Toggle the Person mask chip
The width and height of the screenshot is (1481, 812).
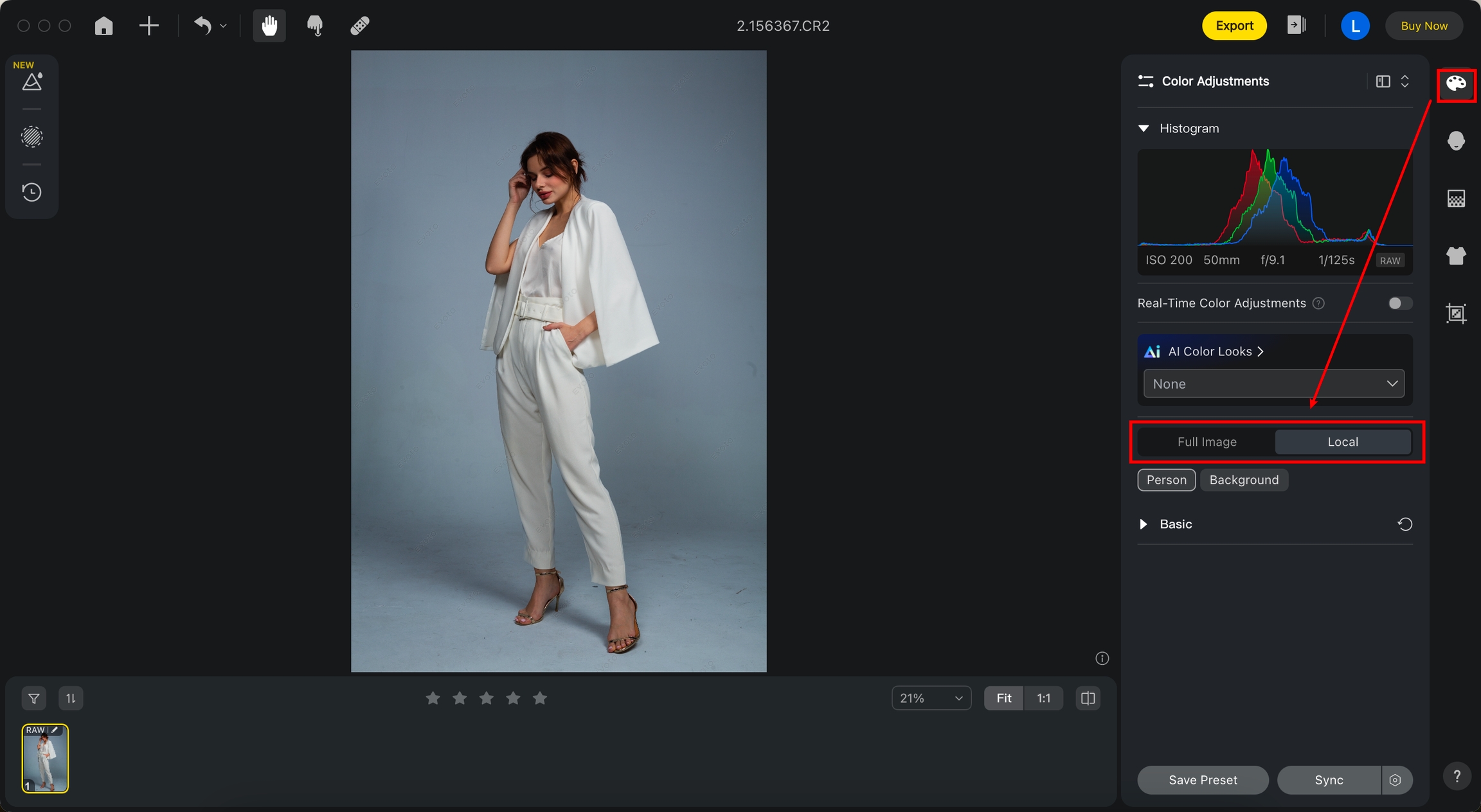(1166, 480)
